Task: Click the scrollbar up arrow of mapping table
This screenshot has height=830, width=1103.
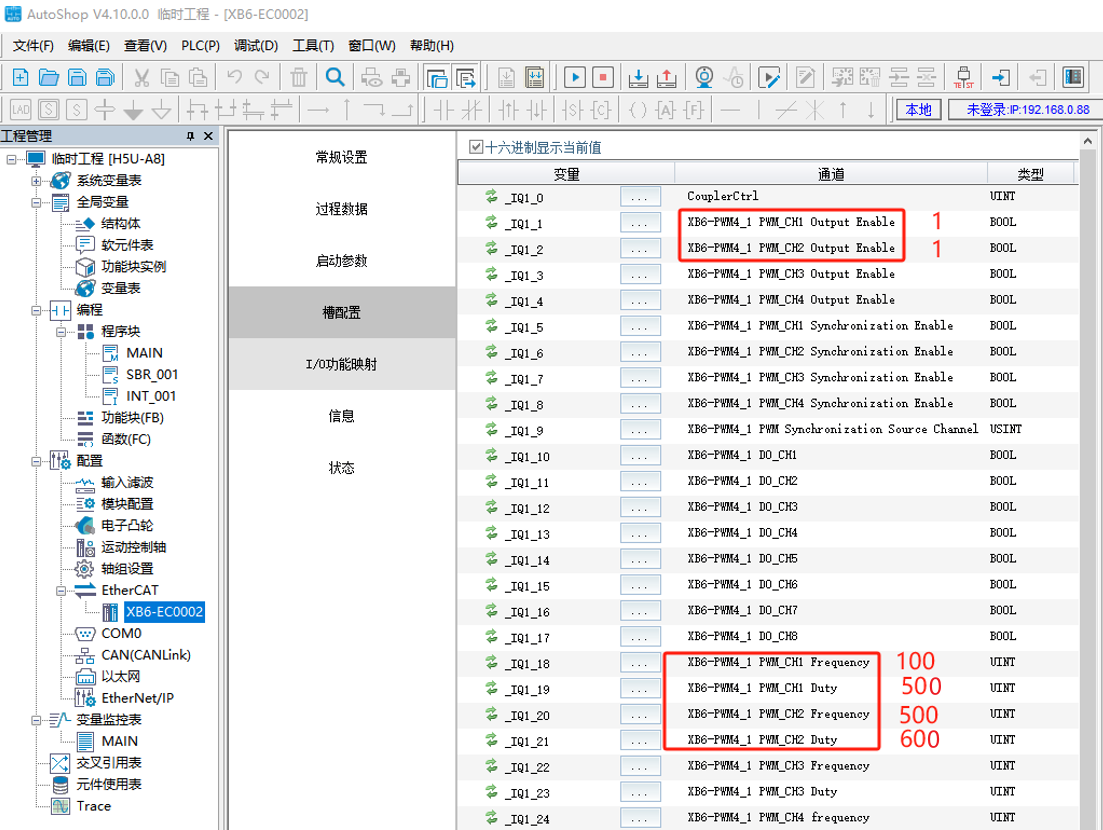Action: point(1088,141)
